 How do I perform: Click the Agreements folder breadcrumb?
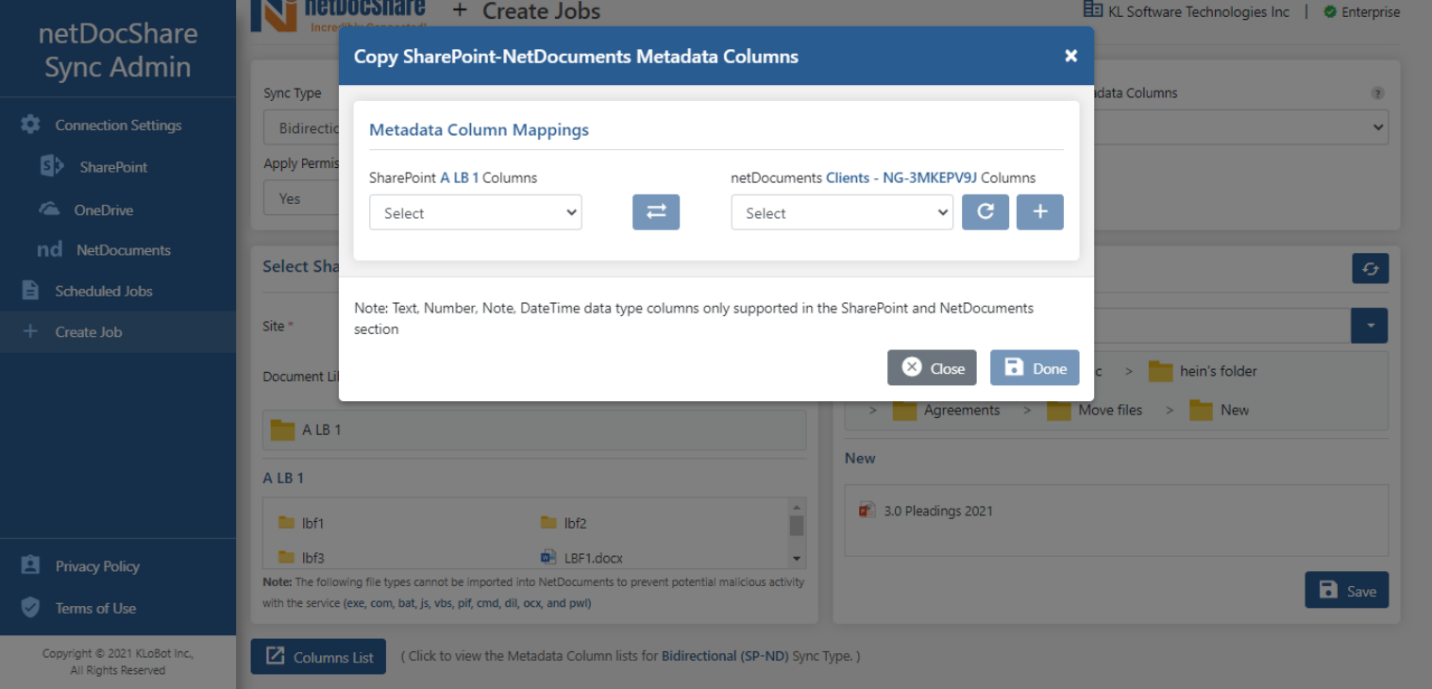point(946,410)
